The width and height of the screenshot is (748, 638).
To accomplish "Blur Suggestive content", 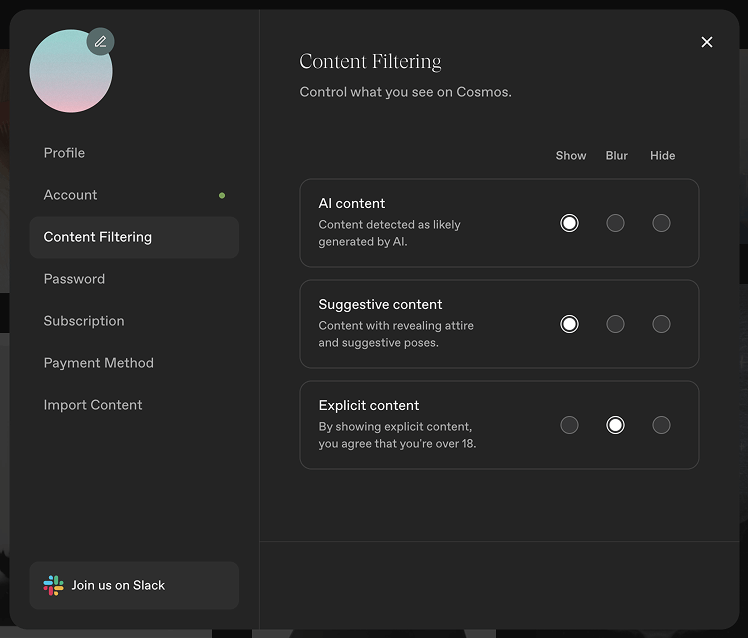I will [615, 324].
